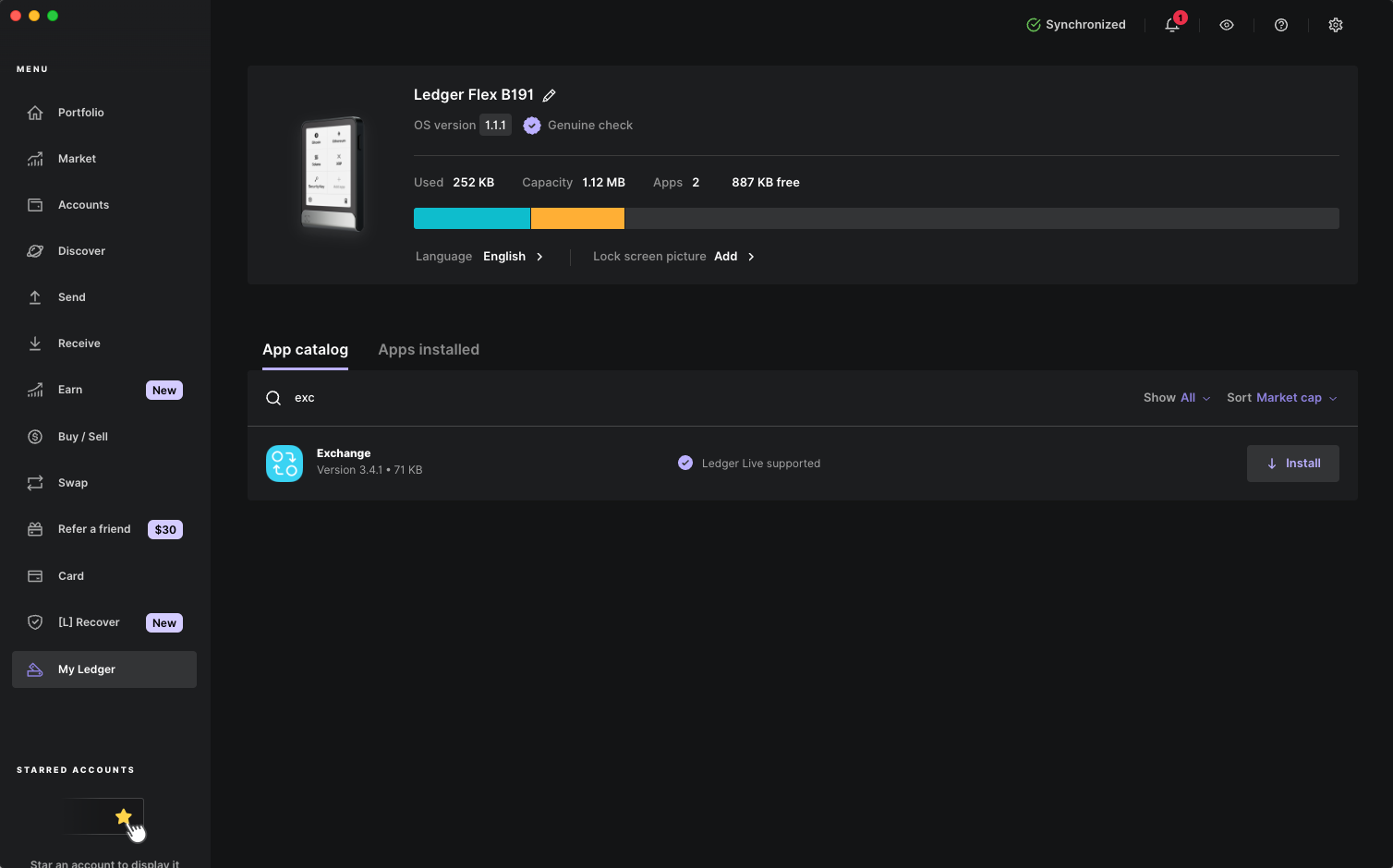Click the Synchronized status indicator
This screenshot has height=868, width=1393.
click(1076, 25)
